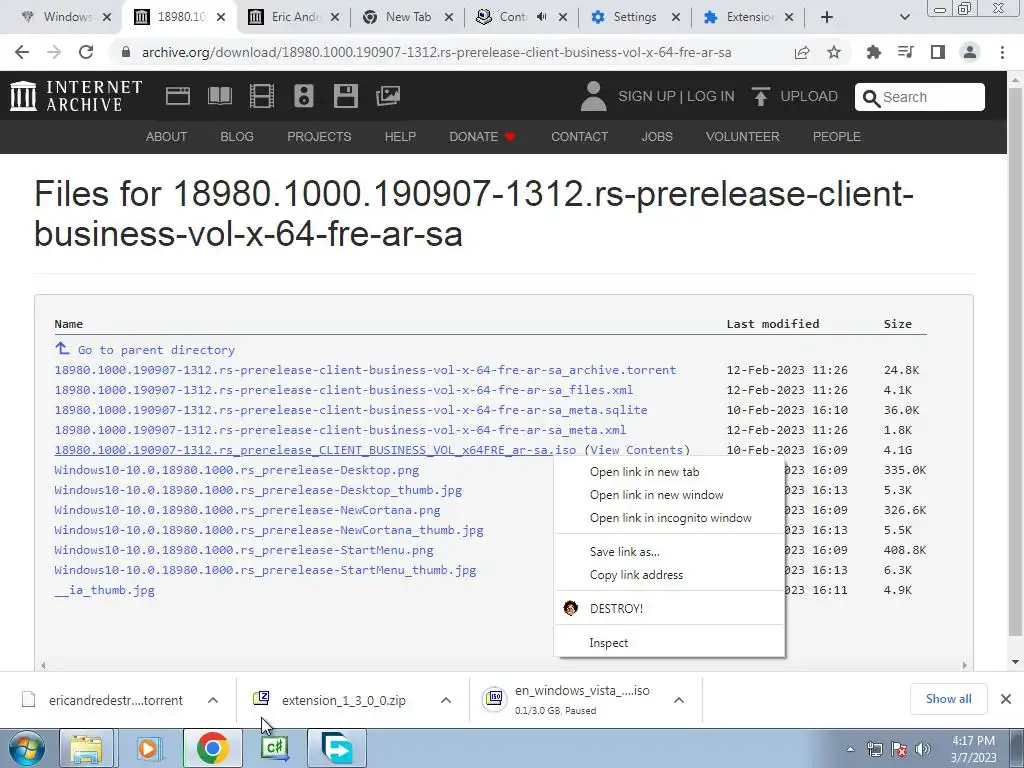Open the media control icon in toolbar
1024x768 pixels.
[905, 52]
